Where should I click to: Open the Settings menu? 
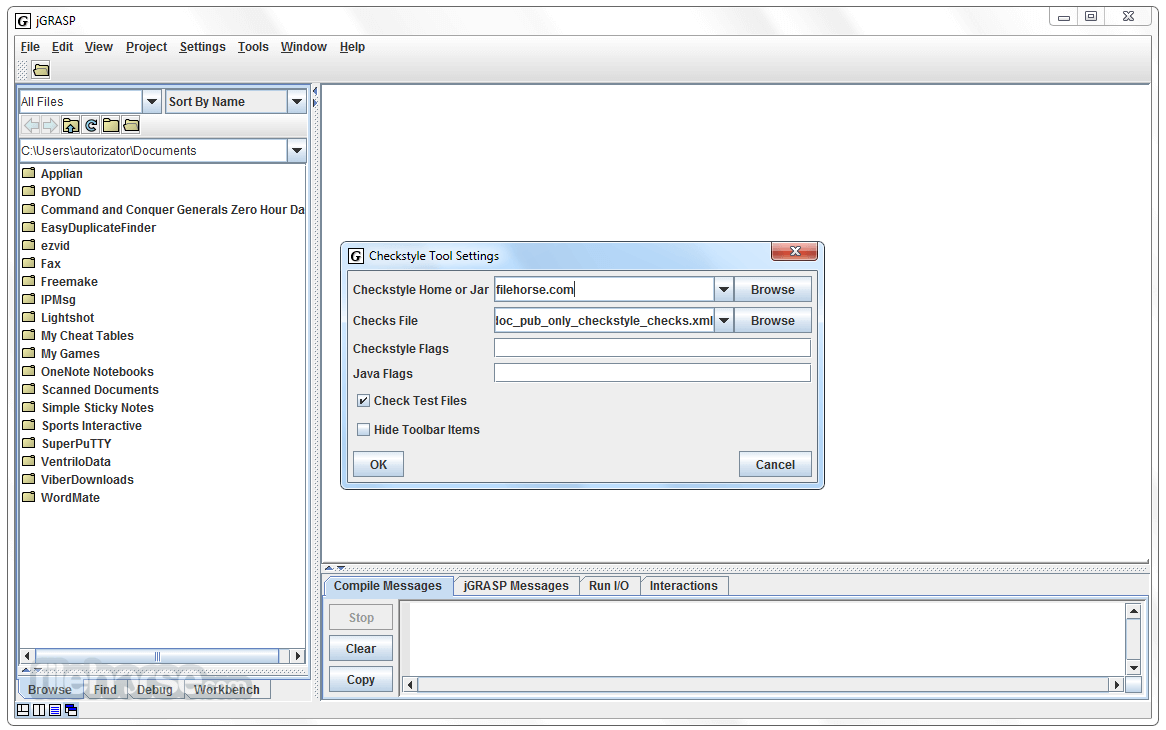click(202, 47)
